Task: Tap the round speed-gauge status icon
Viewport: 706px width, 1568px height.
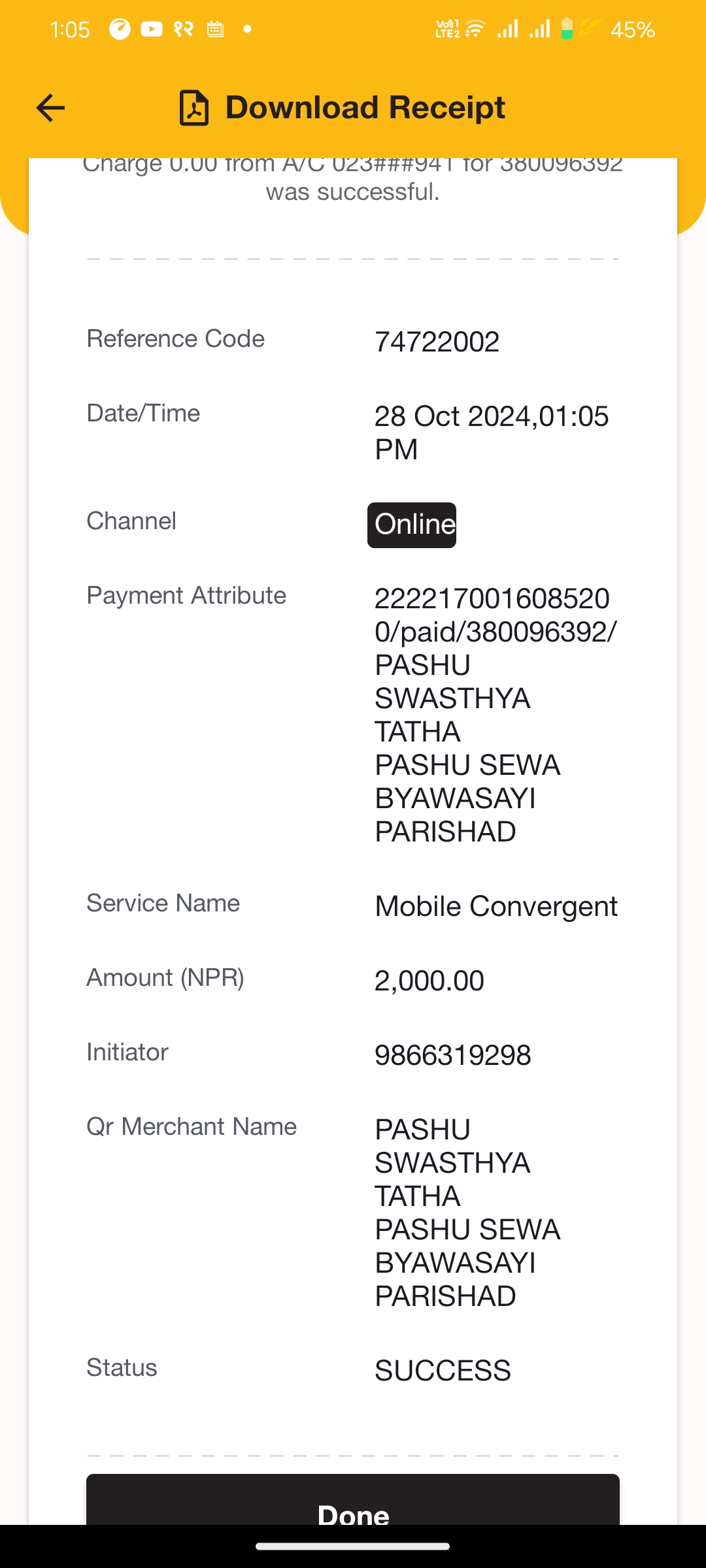Action: click(120, 29)
